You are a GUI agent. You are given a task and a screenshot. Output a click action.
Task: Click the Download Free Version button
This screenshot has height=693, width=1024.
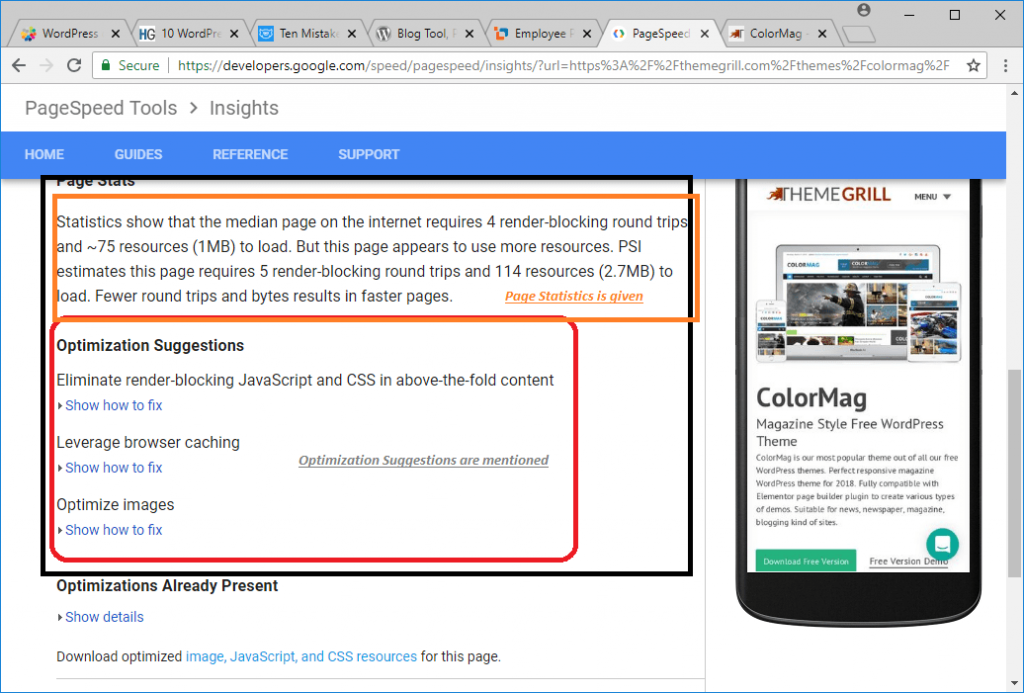click(x=806, y=561)
